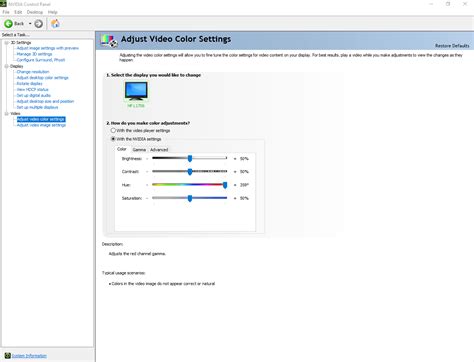Maximize the NVIDIA Control Panel window
474x362 pixels.
[448, 4]
